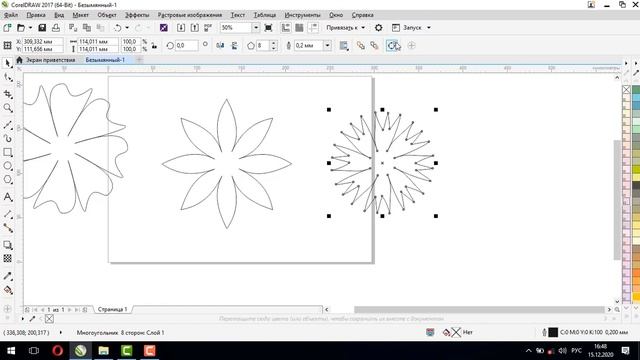
Task: Click the Save diskette icon
Action: click(42, 28)
